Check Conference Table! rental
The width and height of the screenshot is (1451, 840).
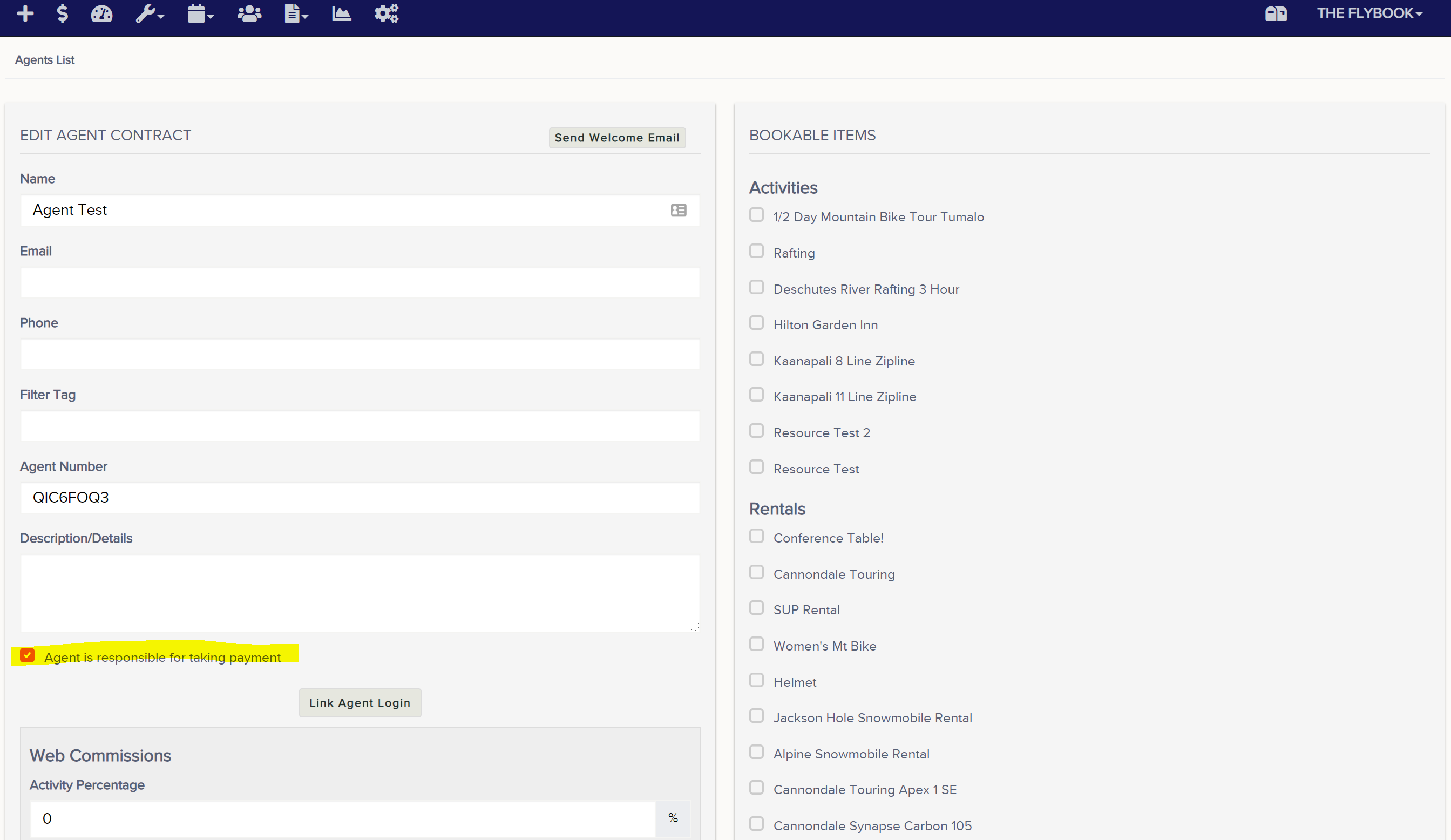click(x=757, y=537)
